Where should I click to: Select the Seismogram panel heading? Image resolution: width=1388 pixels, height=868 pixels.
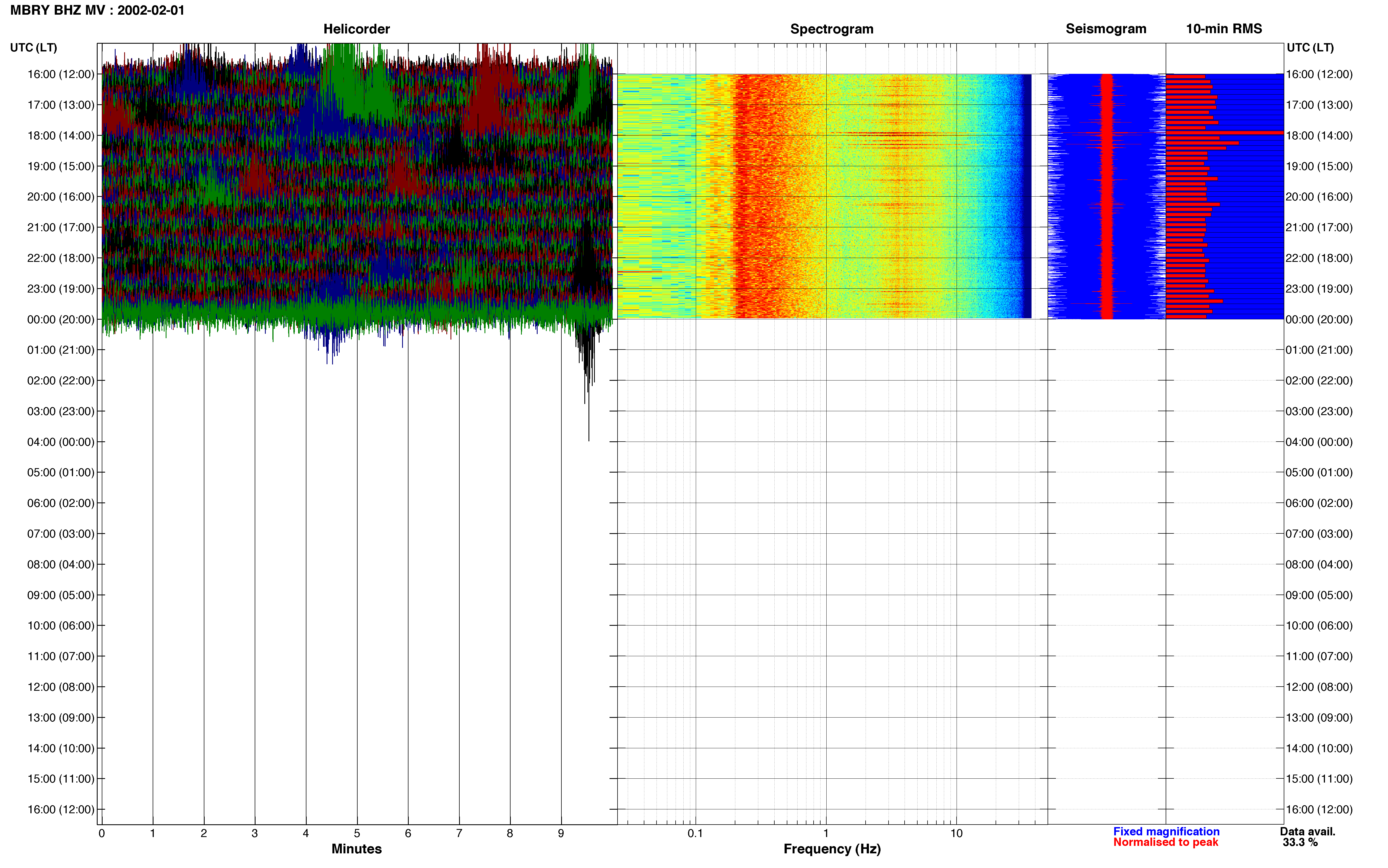[1106, 29]
